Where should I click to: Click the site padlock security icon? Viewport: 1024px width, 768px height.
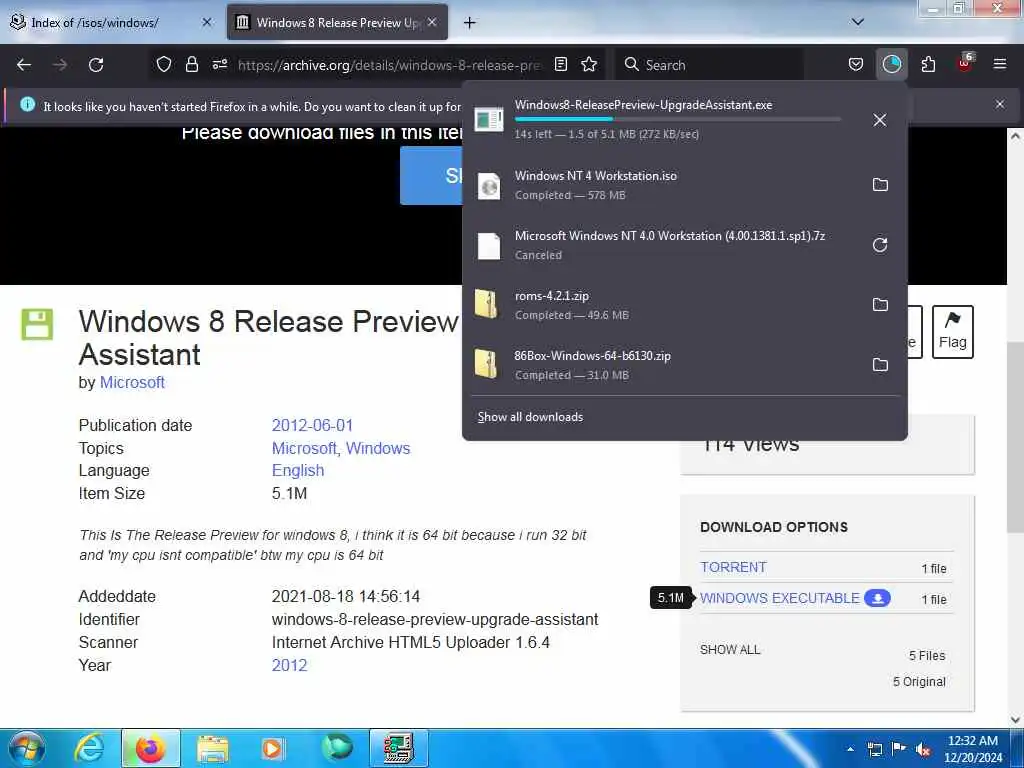coord(191,65)
